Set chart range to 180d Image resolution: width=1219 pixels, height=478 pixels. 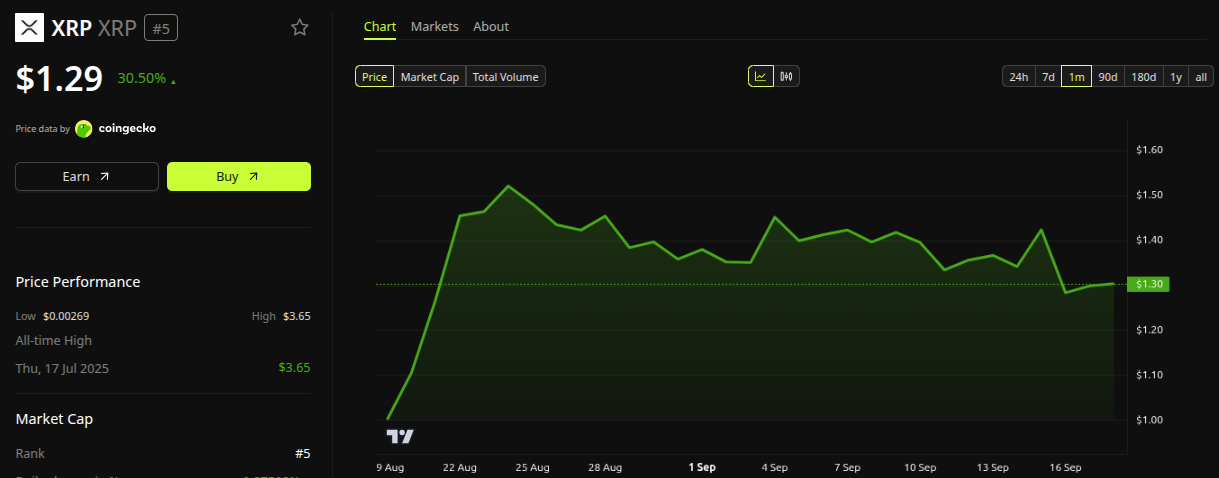click(1143, 77)
